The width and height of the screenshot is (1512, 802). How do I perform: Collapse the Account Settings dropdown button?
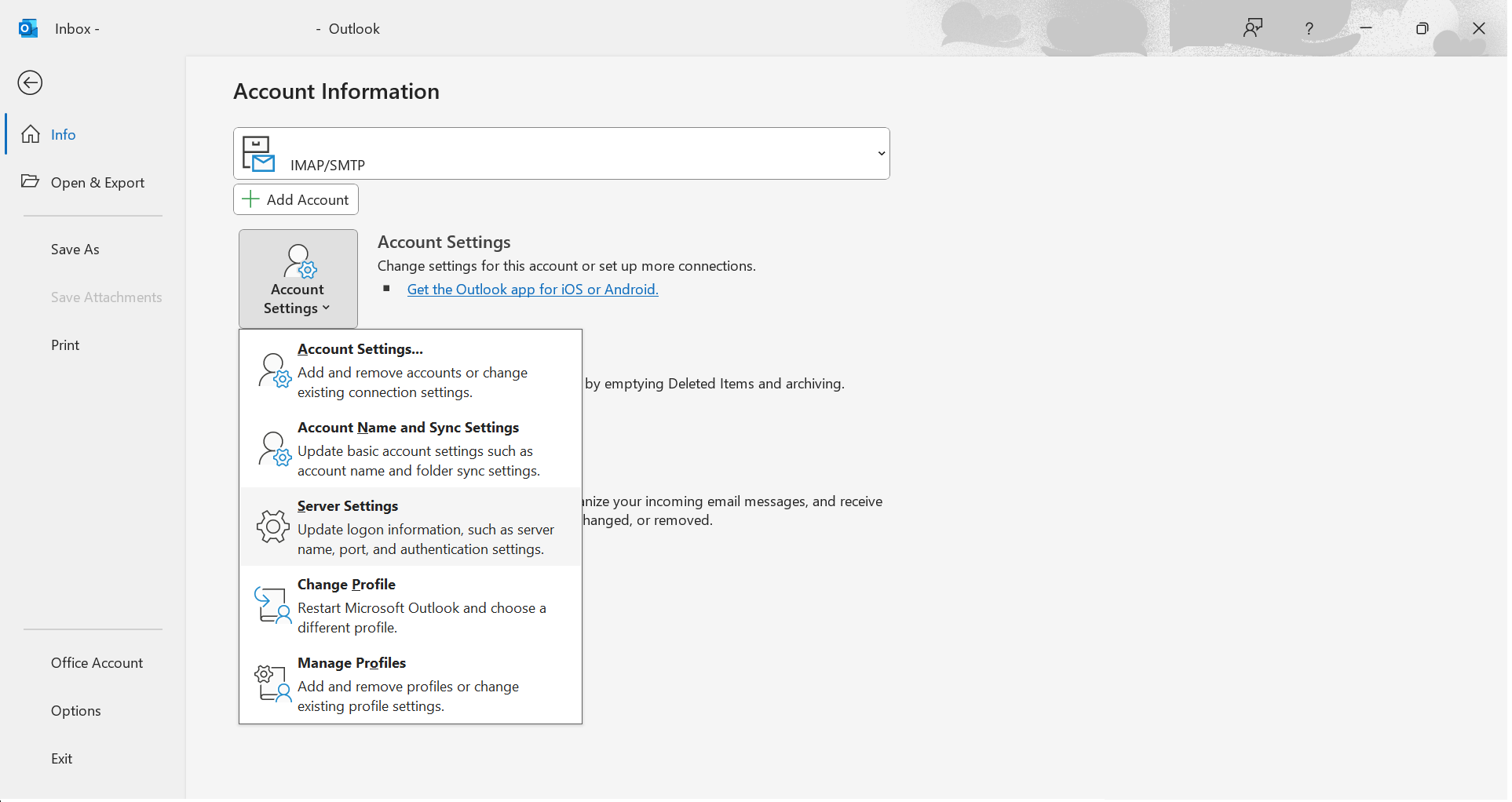click(x=298, y=279)
